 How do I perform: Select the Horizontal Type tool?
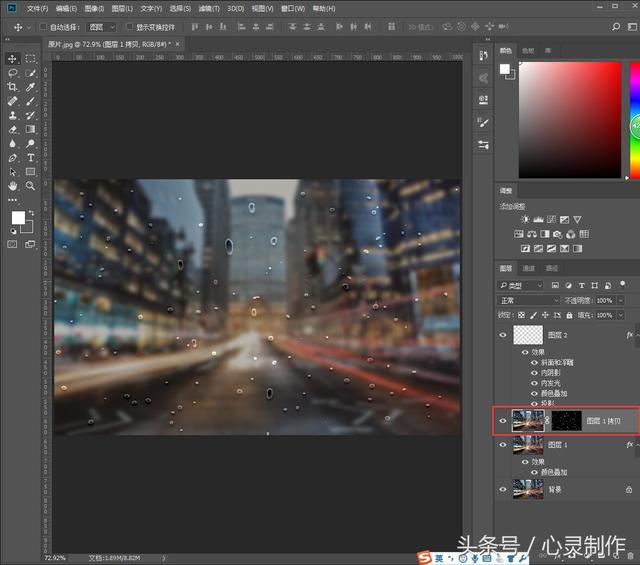31,157
